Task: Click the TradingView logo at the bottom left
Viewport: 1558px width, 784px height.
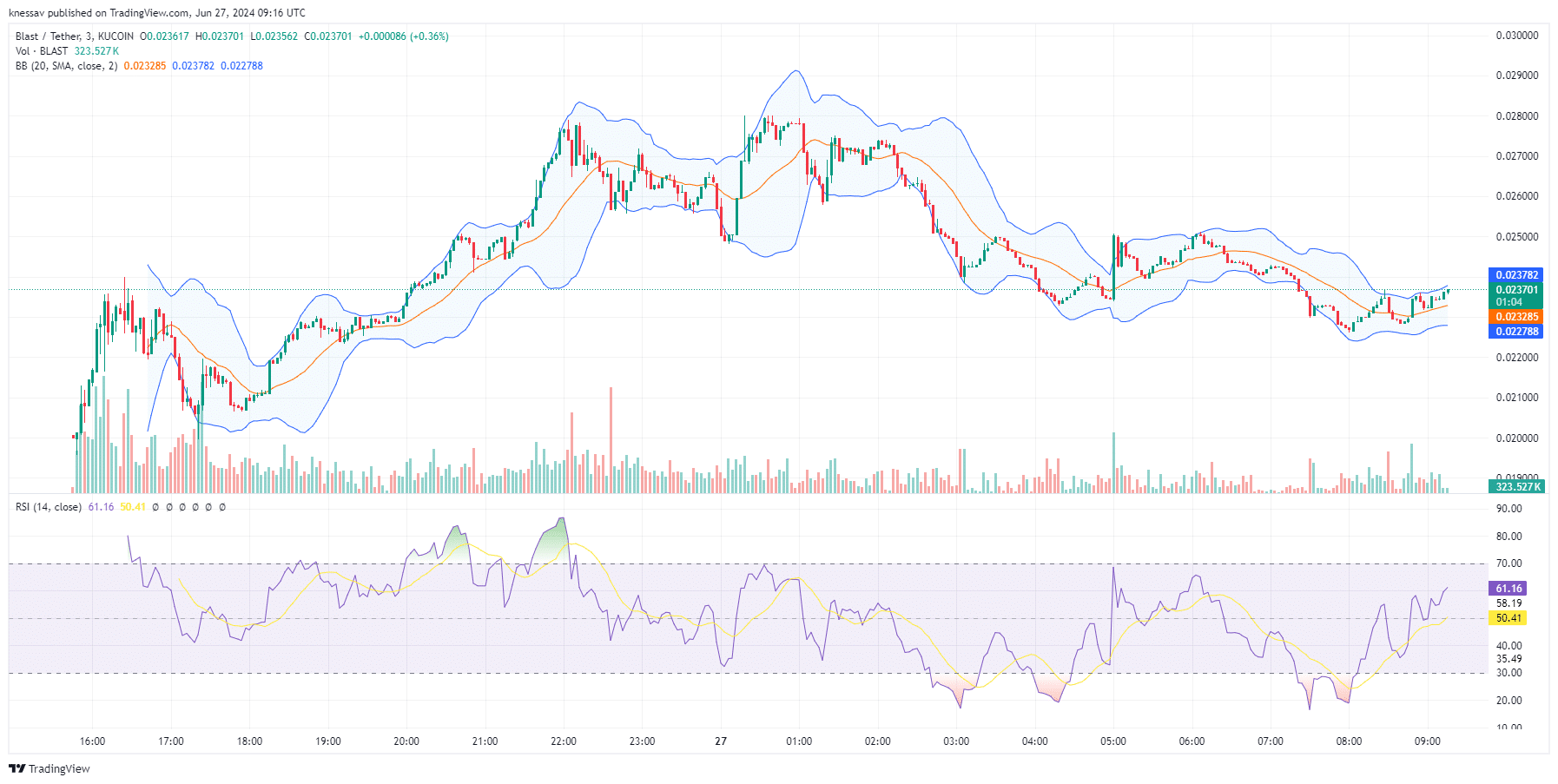Action: coord(50,768)
